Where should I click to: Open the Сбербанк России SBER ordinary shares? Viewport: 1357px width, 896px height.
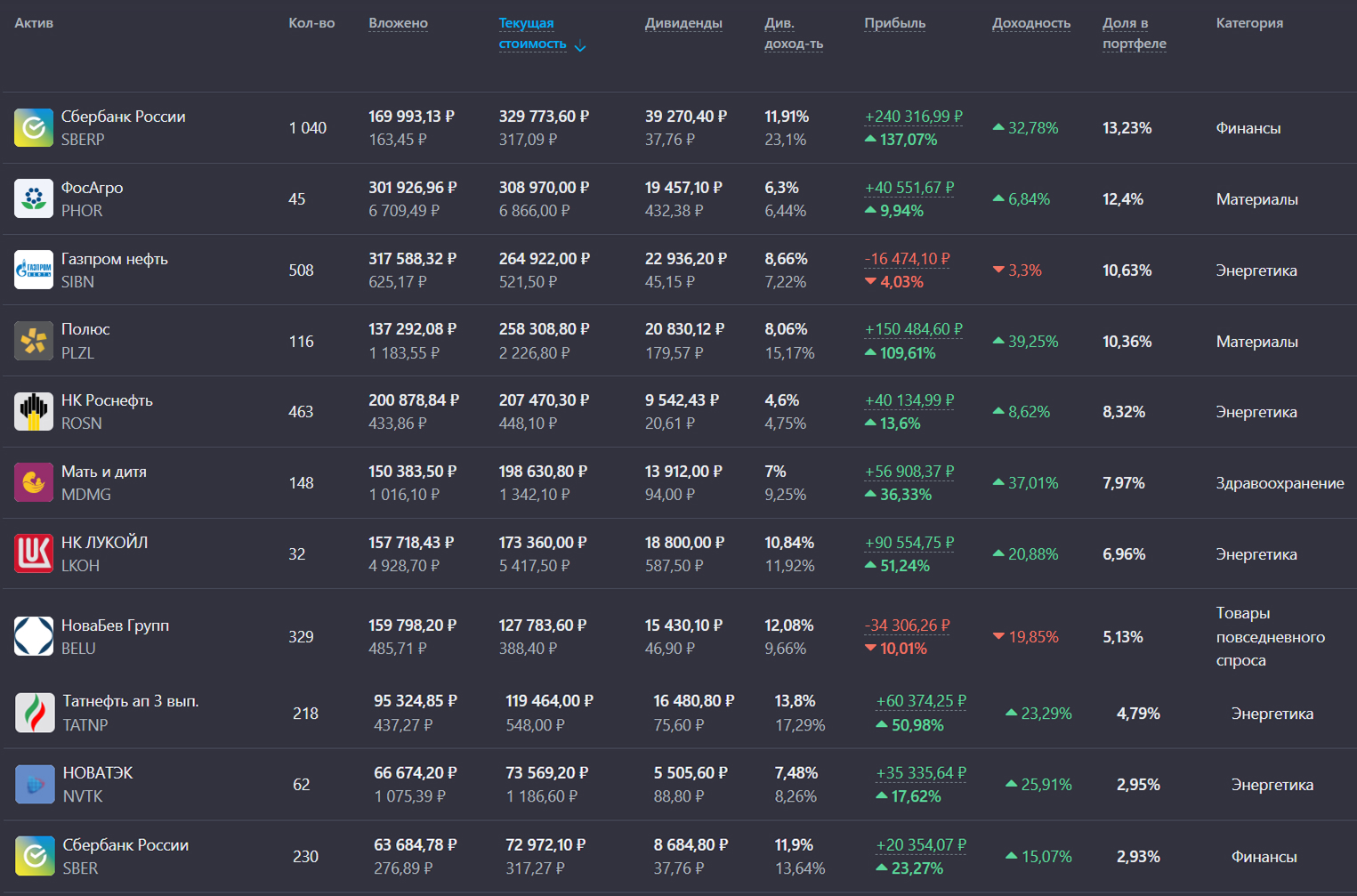click(125, 845)
